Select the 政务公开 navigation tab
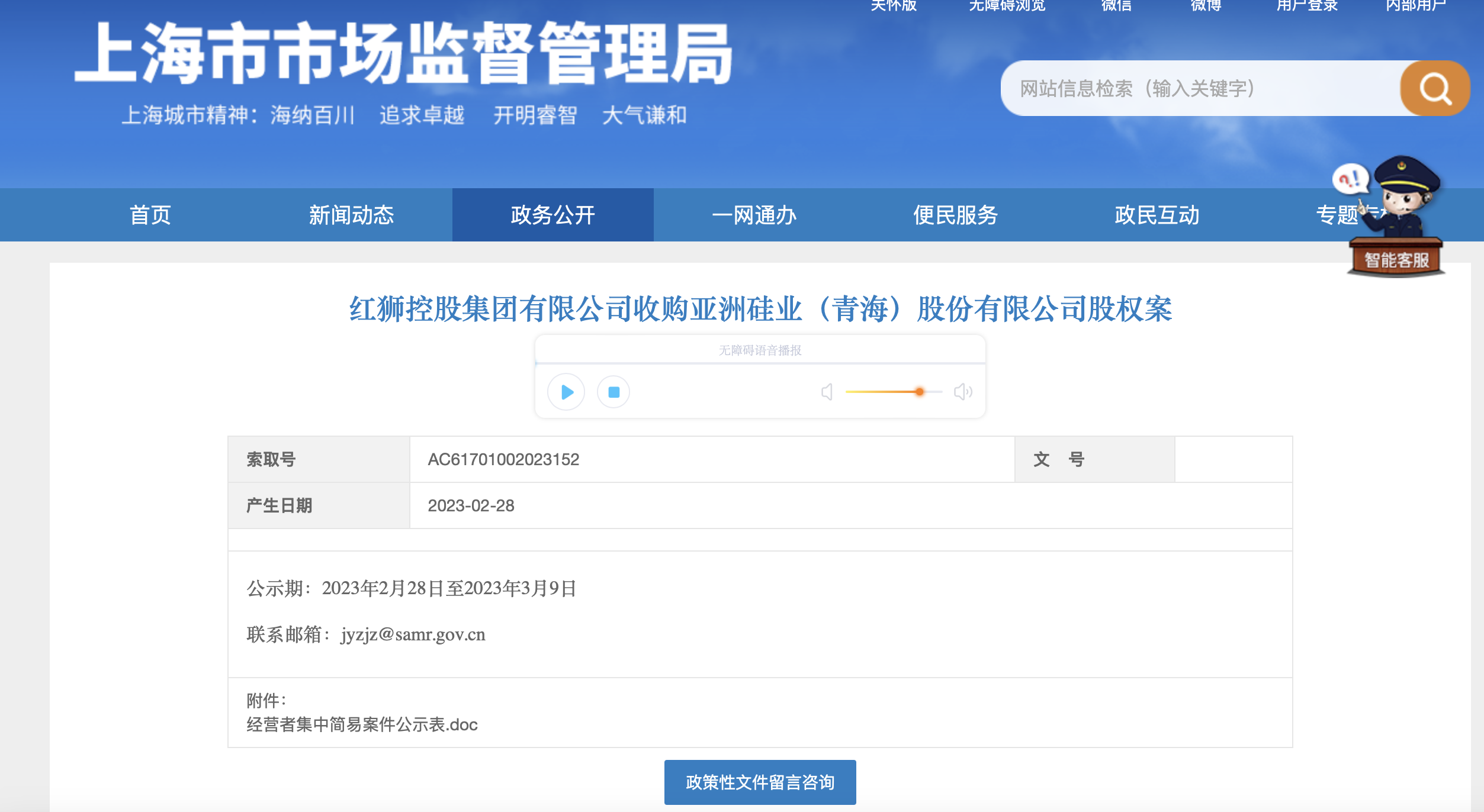The image size is (1484, 812). [x=553, y=215]
